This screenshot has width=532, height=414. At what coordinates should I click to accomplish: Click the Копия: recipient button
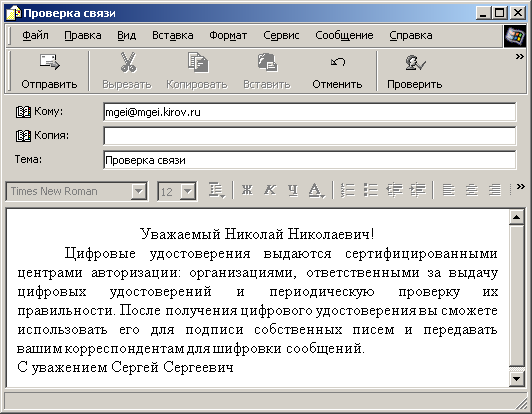(42, 135)
